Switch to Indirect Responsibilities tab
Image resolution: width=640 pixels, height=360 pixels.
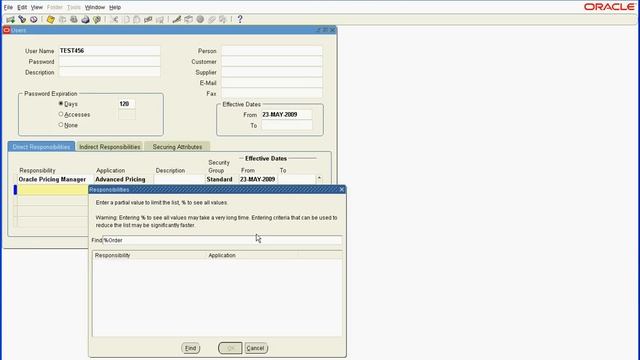pos(109,147)
